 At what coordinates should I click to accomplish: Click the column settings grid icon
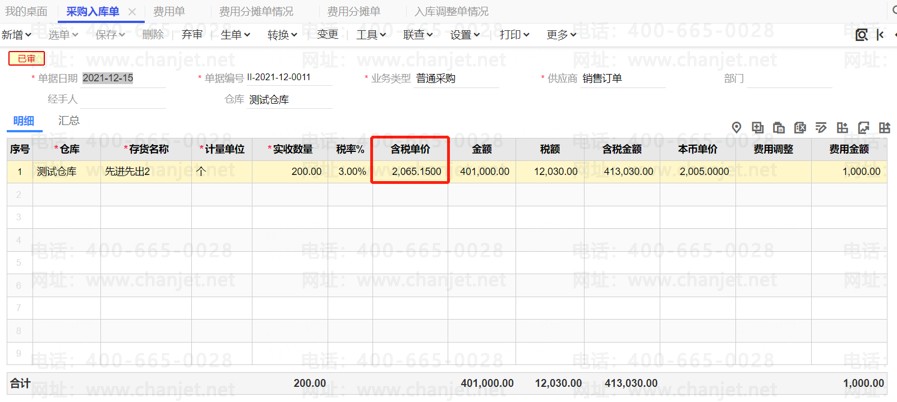[x=842, y=128]
